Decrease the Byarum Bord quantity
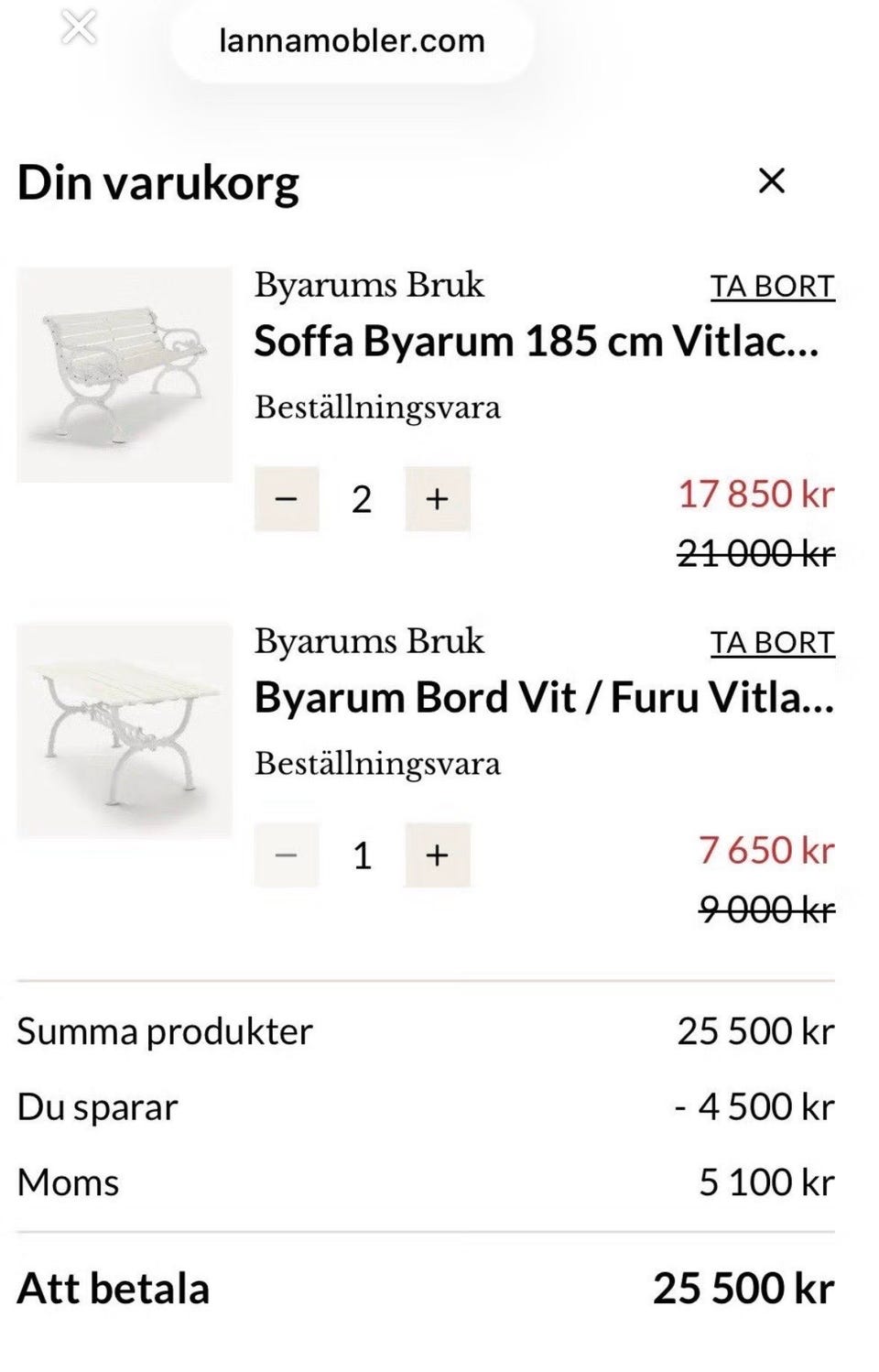Screen dimensions: 879x1372 [x=287, y=855]
